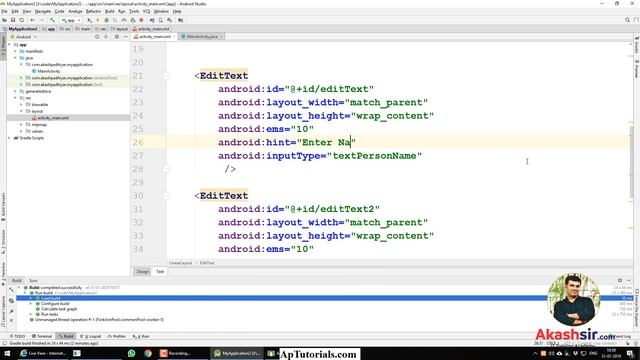The height and width of the screenshot is (360, 640).
Task: Select the layout breadcrumb in navigation bar
Action: [120, 29]
